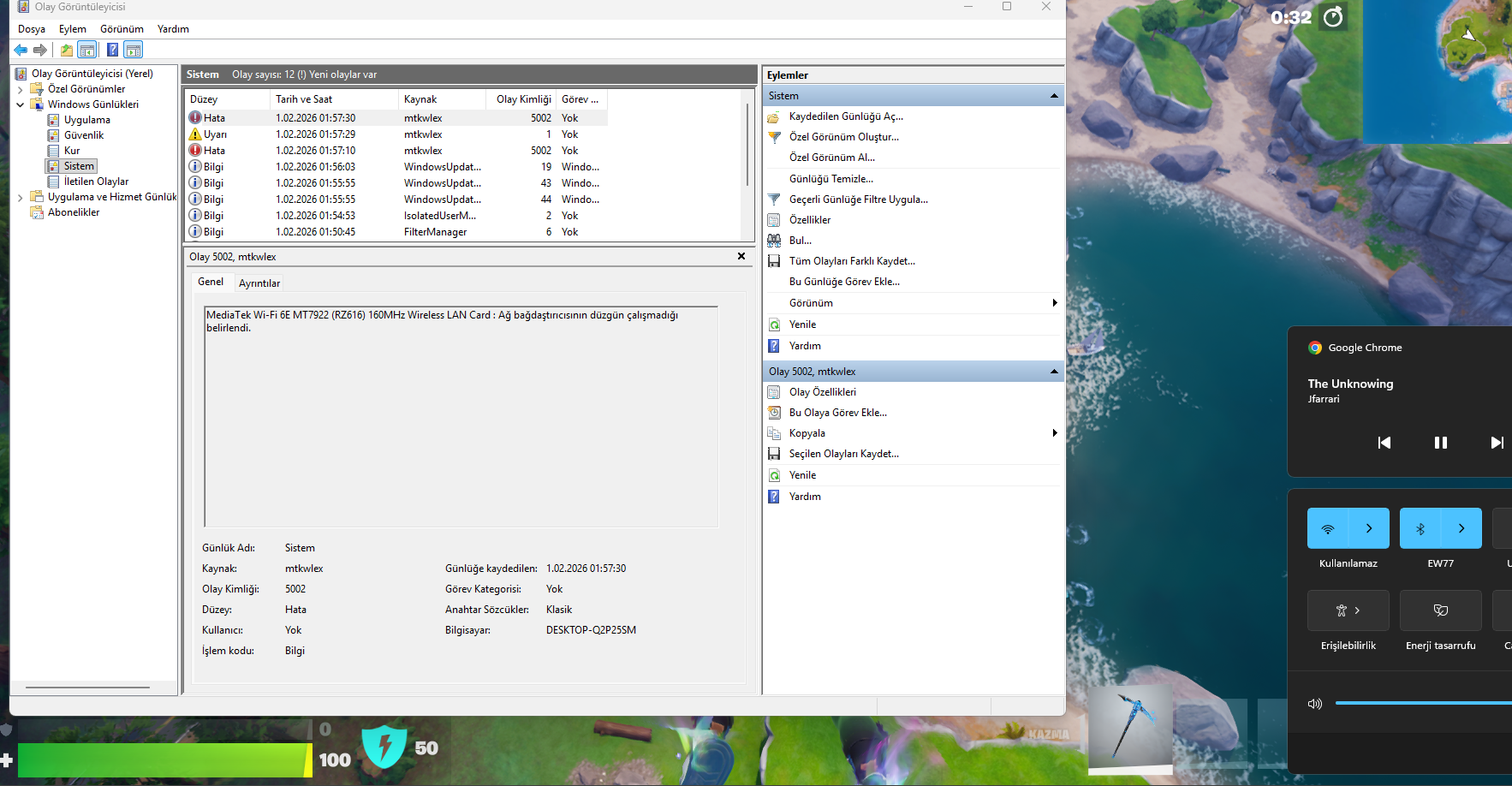Viewport: 1512px width, 786px height.
Task: Sort by Düzey column header
Action: pyautogui.click(x=228, y=99)
